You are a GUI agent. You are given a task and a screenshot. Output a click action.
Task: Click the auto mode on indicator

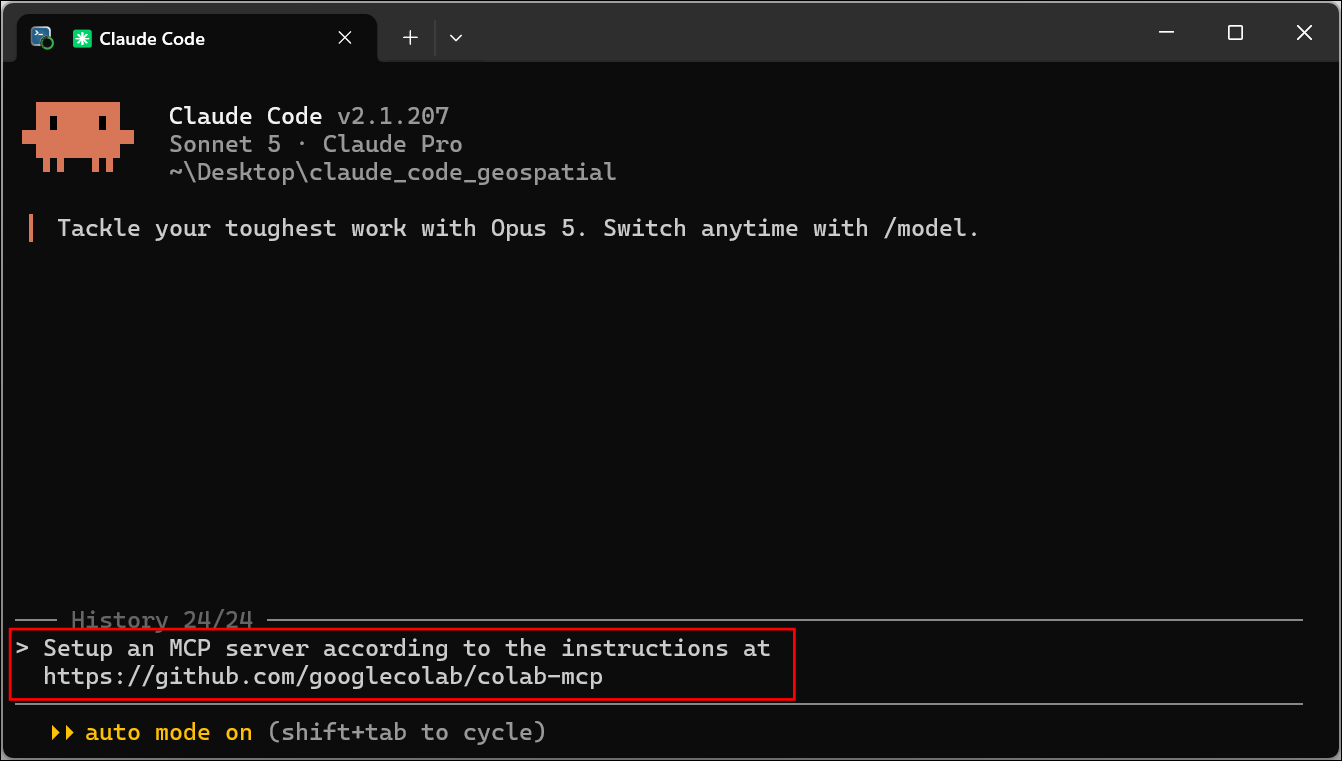[168, 732]
